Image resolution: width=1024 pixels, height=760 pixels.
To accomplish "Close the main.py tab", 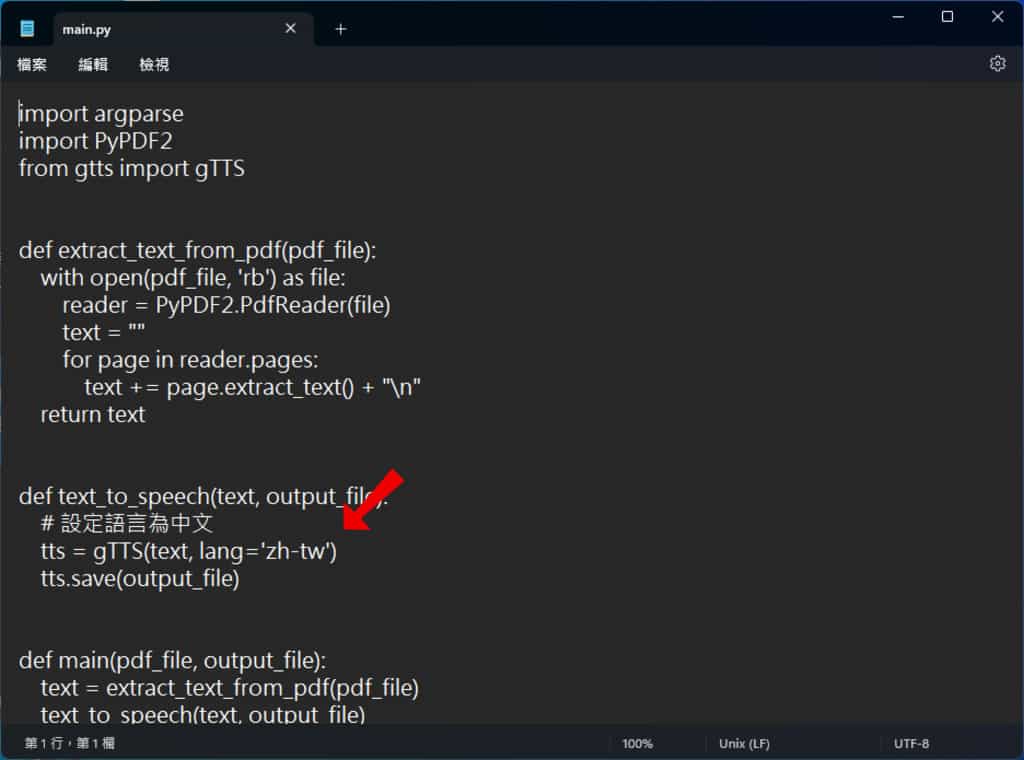I will [291, 28].
